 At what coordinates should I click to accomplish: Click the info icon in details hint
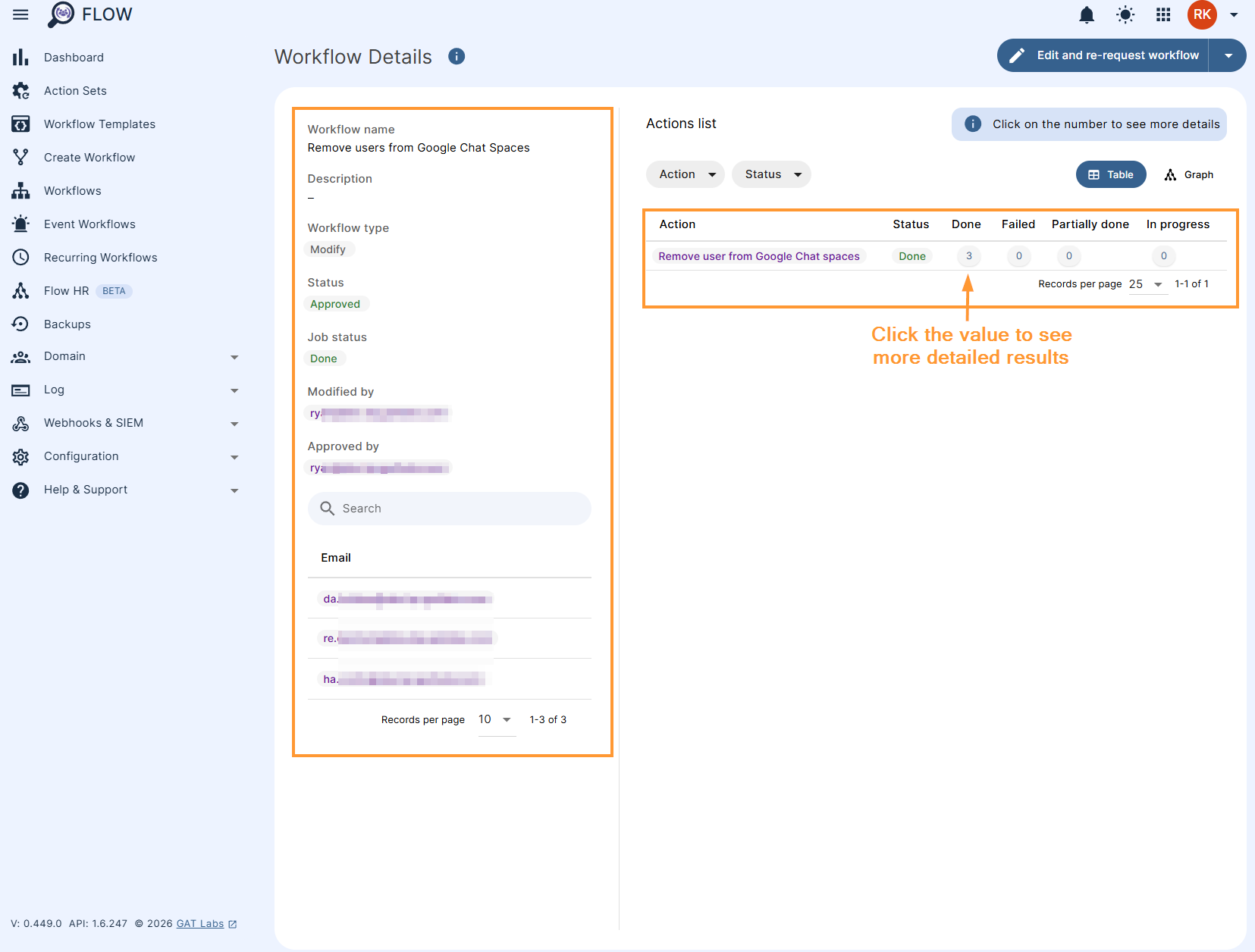pyautogui.click(x=973, y=124)
